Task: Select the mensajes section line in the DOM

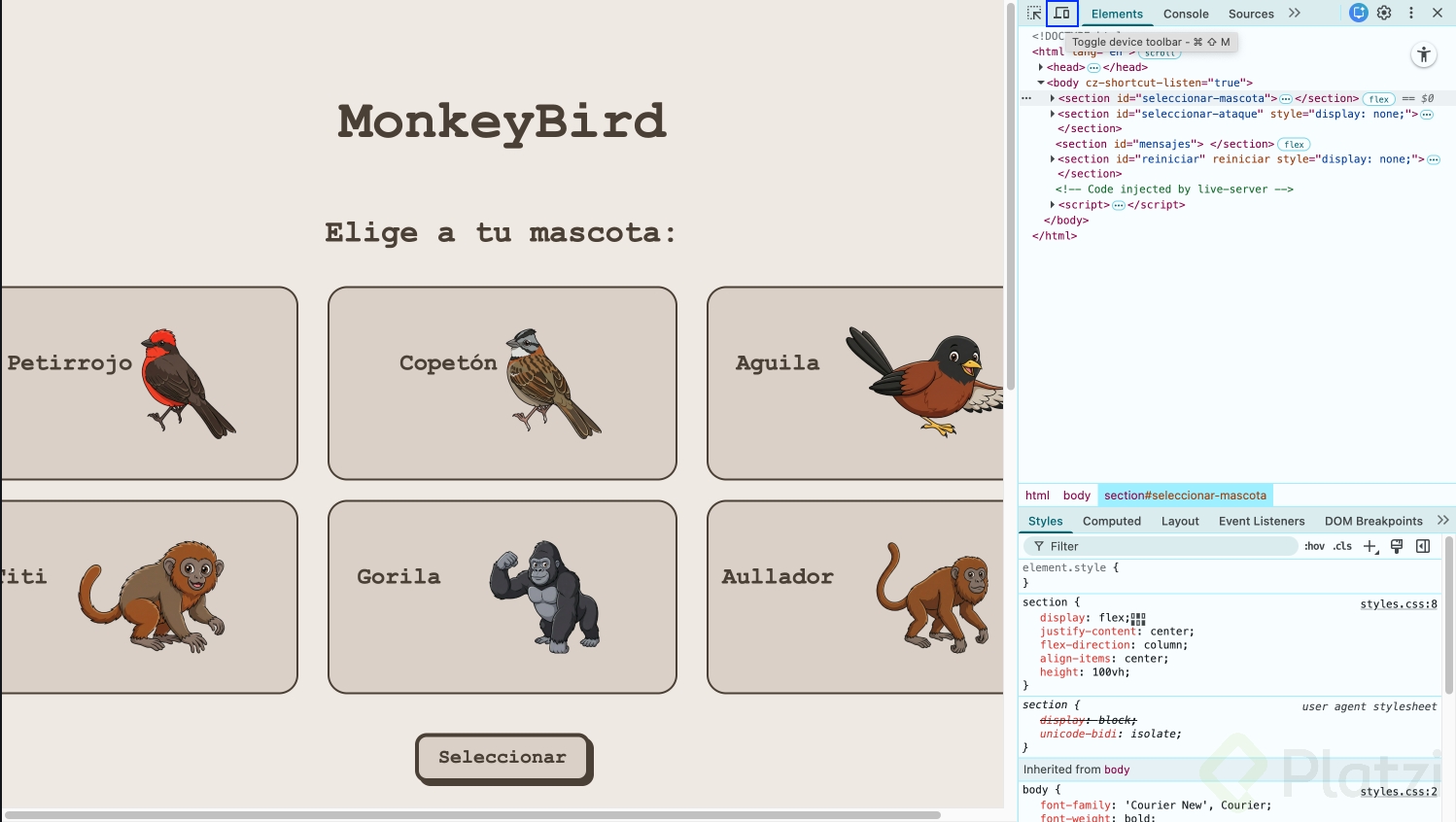Action: point(1164,144)
